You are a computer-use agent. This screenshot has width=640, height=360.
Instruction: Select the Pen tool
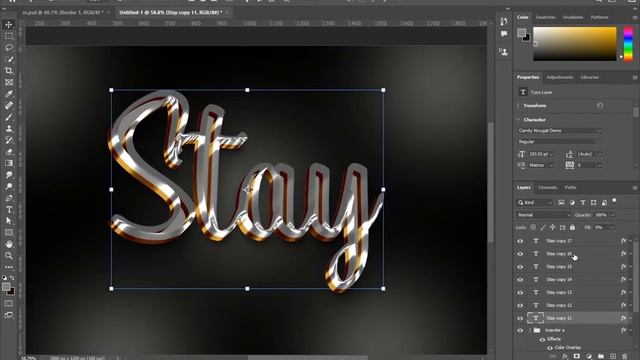pos(9,198)
